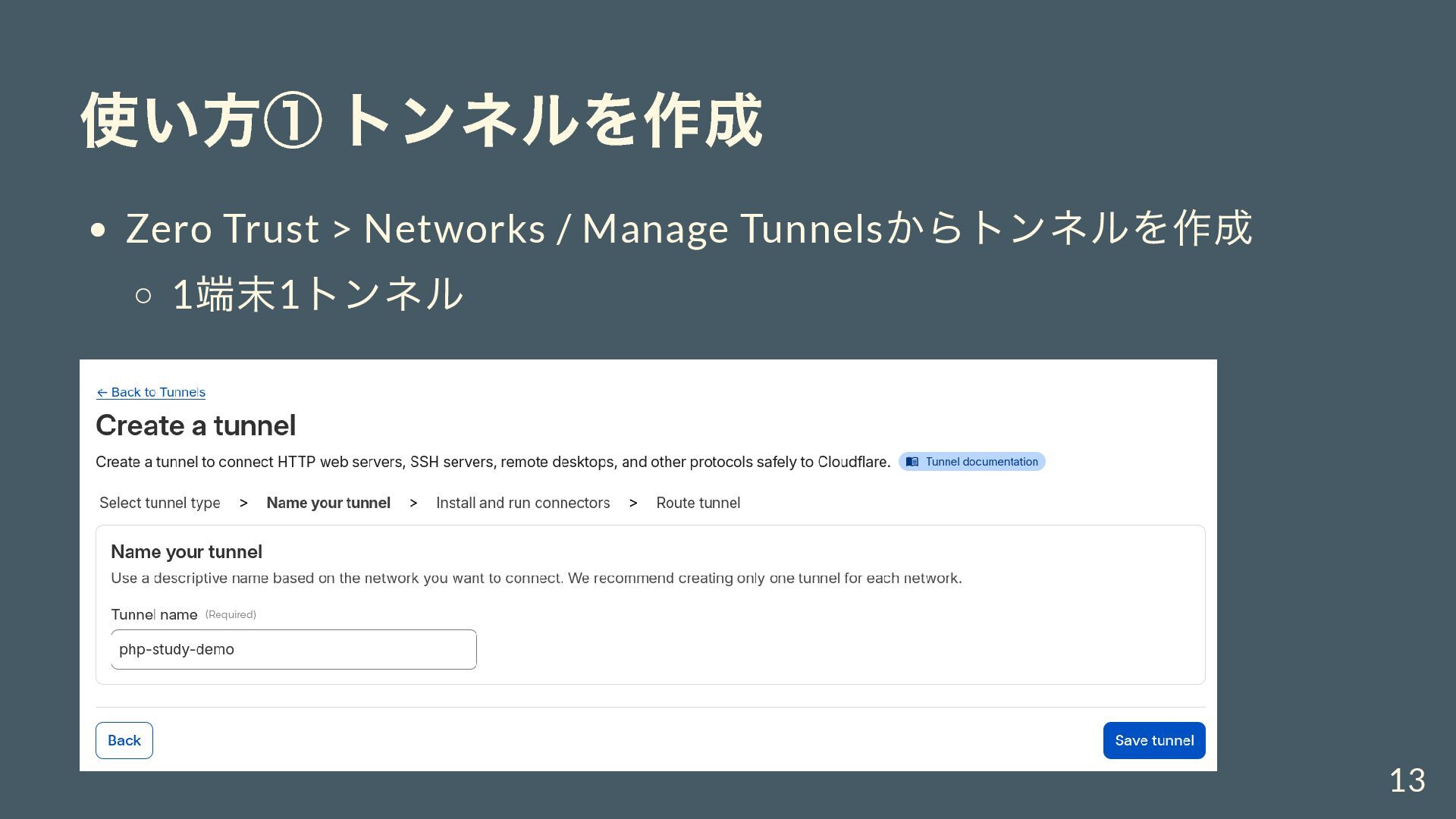Click the slide title 使い方① トンネルを作成
The width and height of the screenshot is (1456, 819).
421,120
